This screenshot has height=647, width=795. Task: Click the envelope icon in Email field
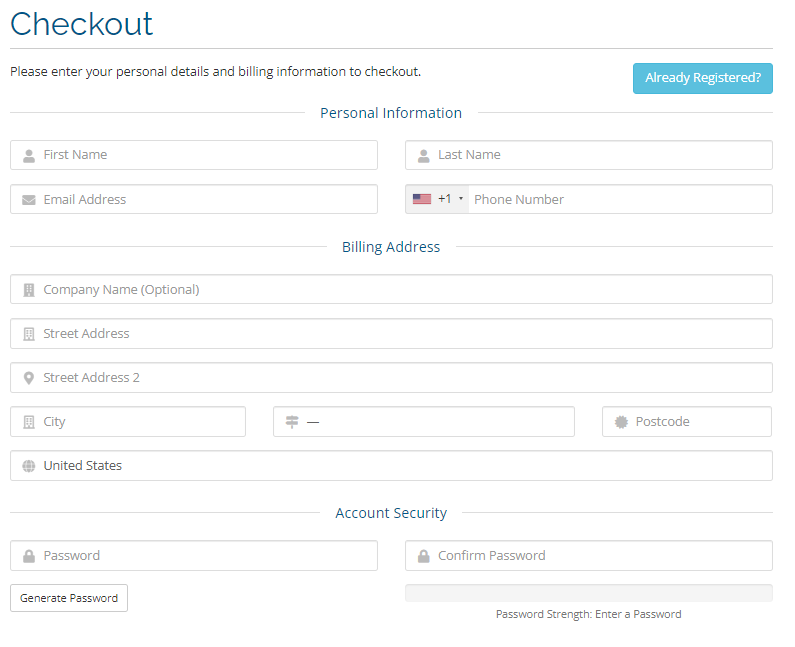[x=29, y=200]
